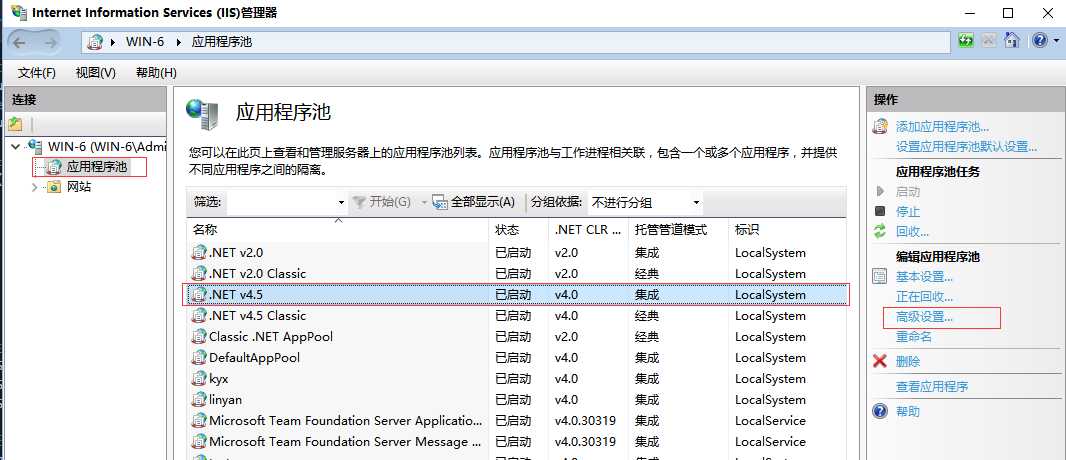This screenshot has width=1066, height=460.
Task: Click 添加应用程序池... link
Action: click(x=942, y=126)
